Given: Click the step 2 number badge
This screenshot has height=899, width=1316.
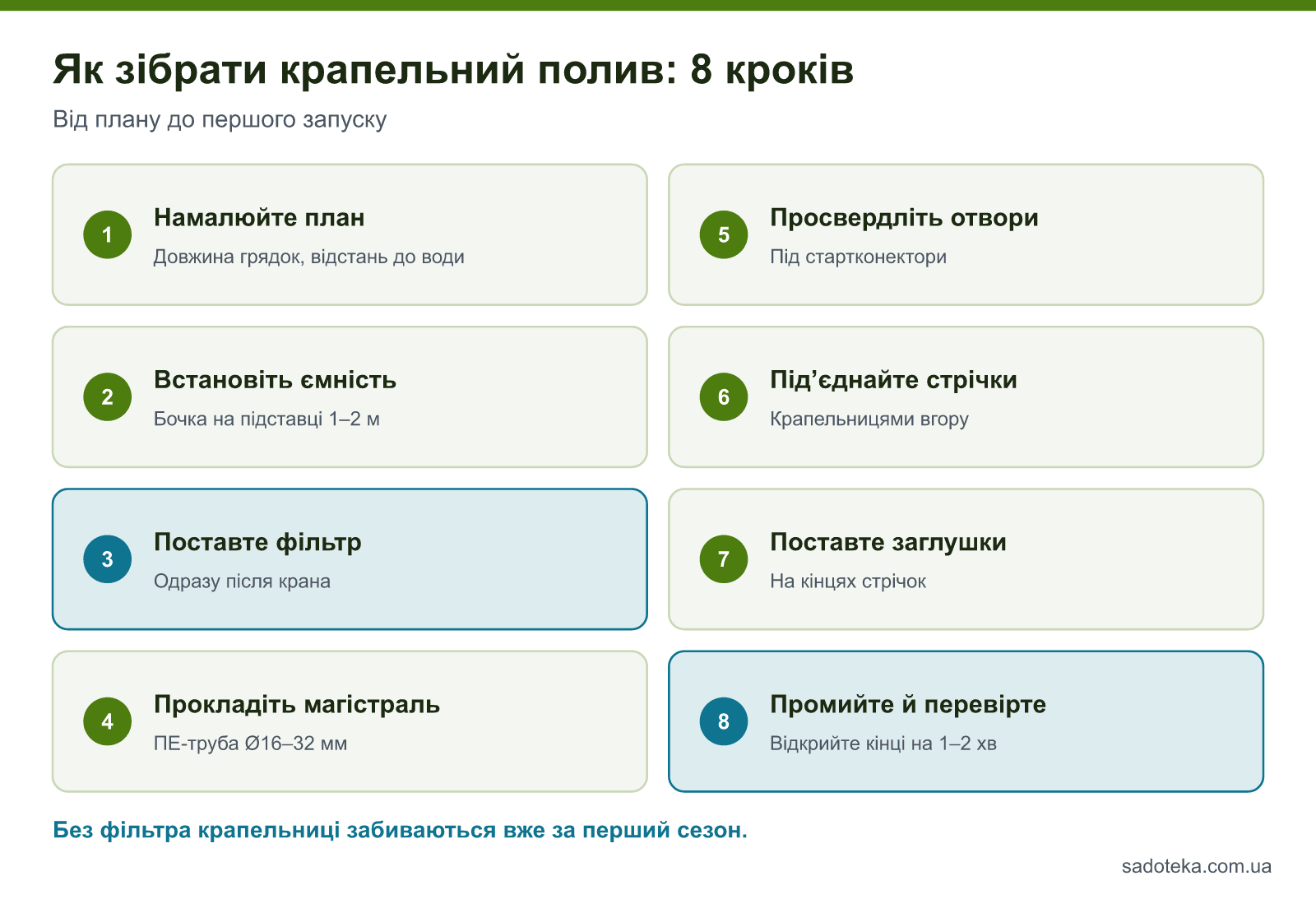Looking at the screenshot, I should coord(108,396).
